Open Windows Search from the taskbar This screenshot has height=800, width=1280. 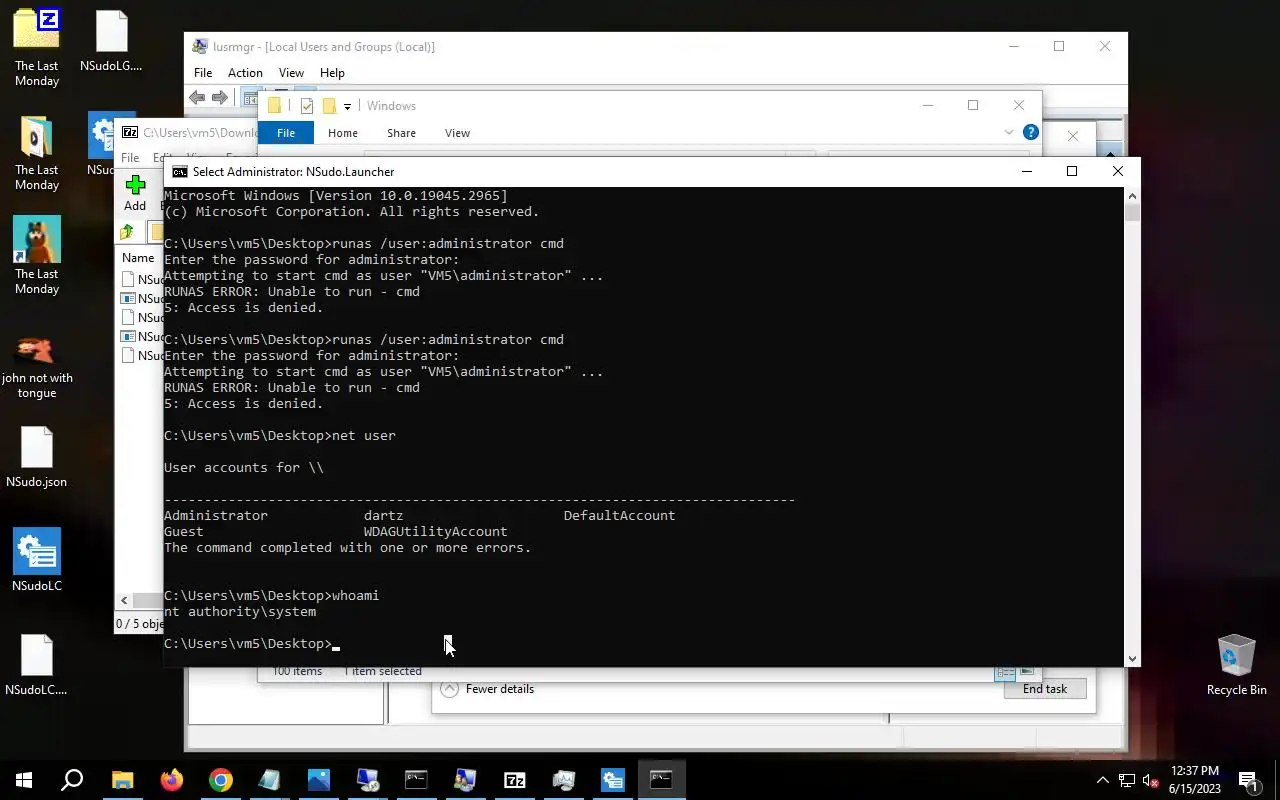[x=72, y=780]
